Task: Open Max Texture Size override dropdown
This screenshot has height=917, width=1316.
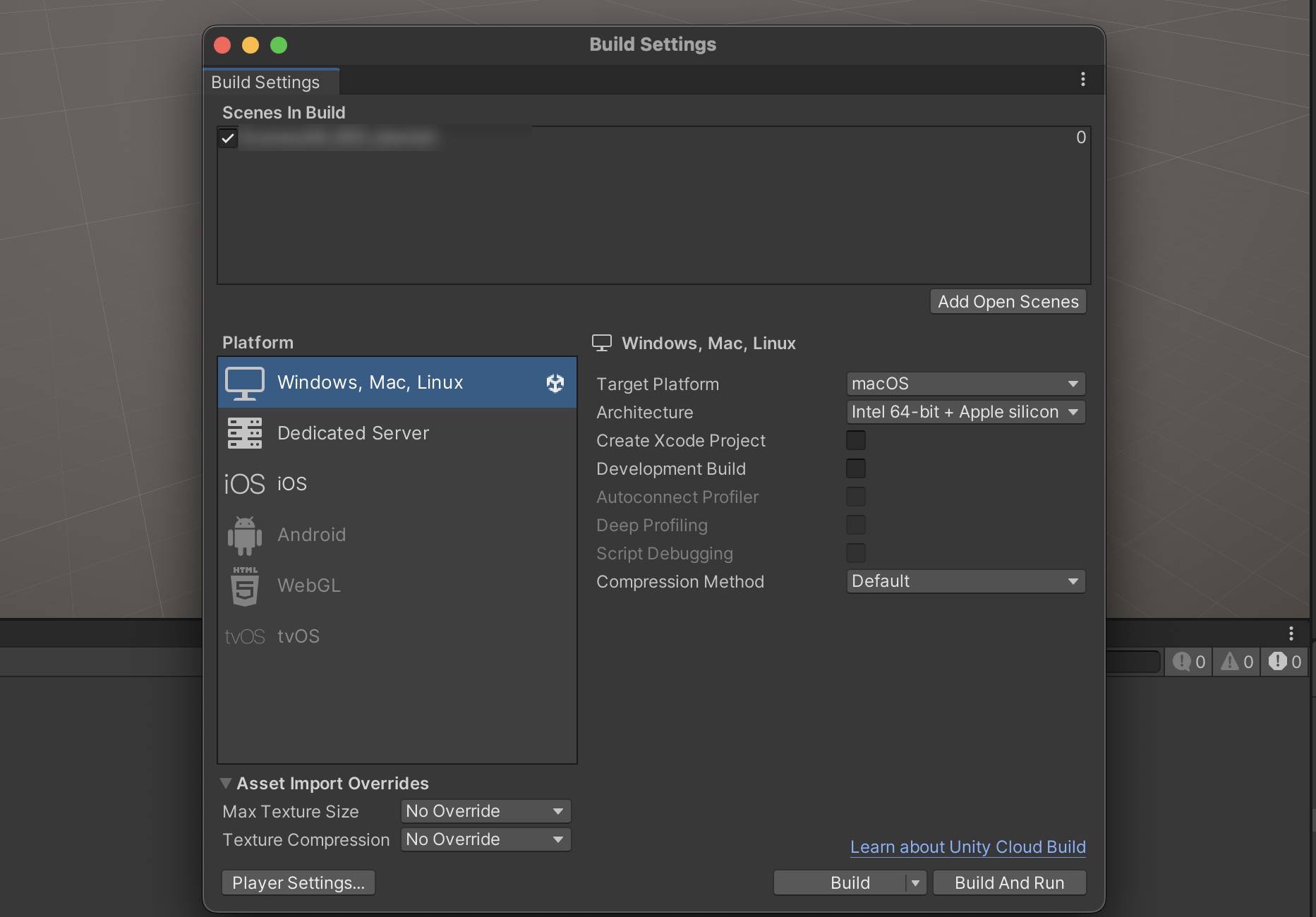Action: click(x=485, y=811)
